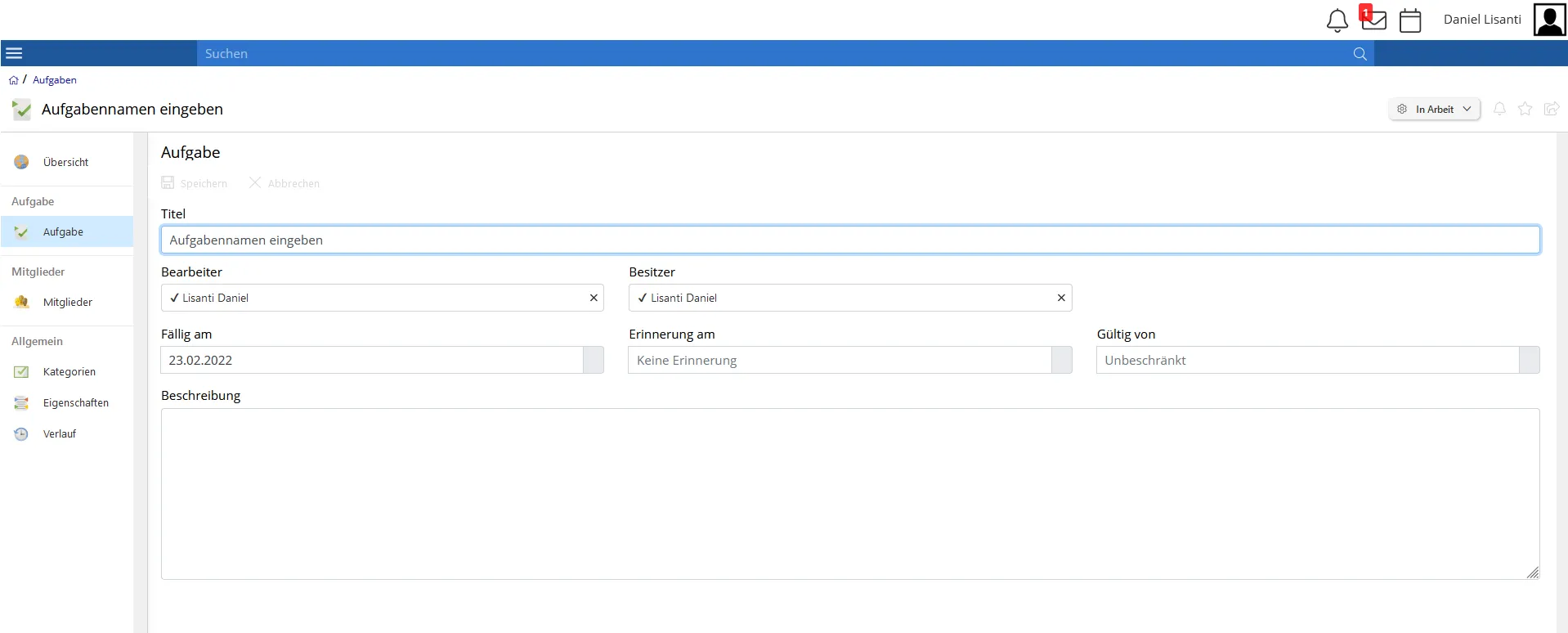This screenshot has height=633, width=1568.
Task: Remove Lisanti Daniel from Besitzer field
Action: point(1061,299)
